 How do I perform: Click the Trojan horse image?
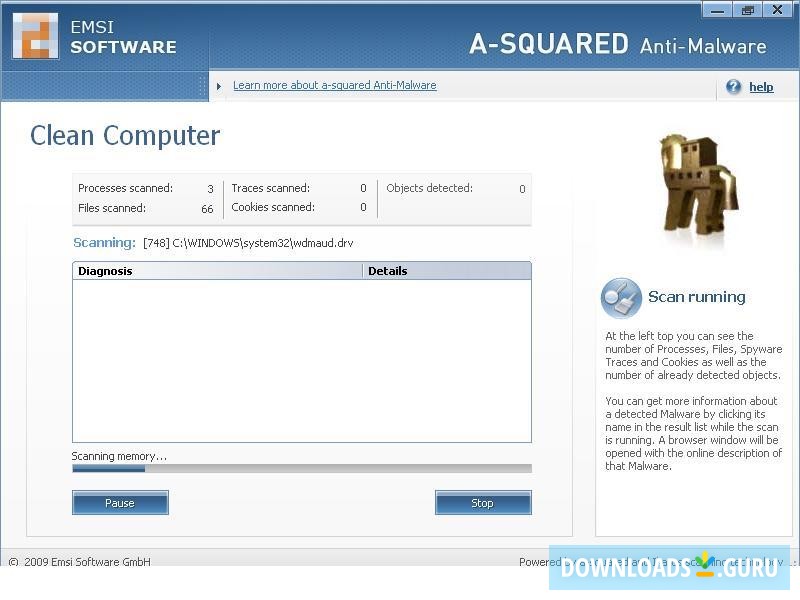tap(697, 185)
